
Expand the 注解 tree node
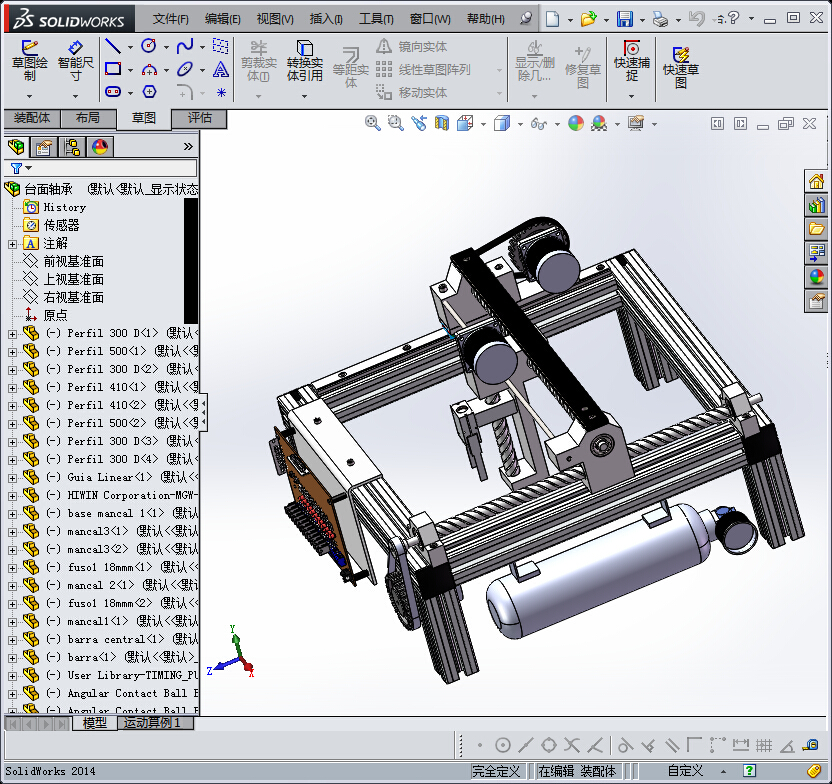pyautogui.click(x=12, y=244)
